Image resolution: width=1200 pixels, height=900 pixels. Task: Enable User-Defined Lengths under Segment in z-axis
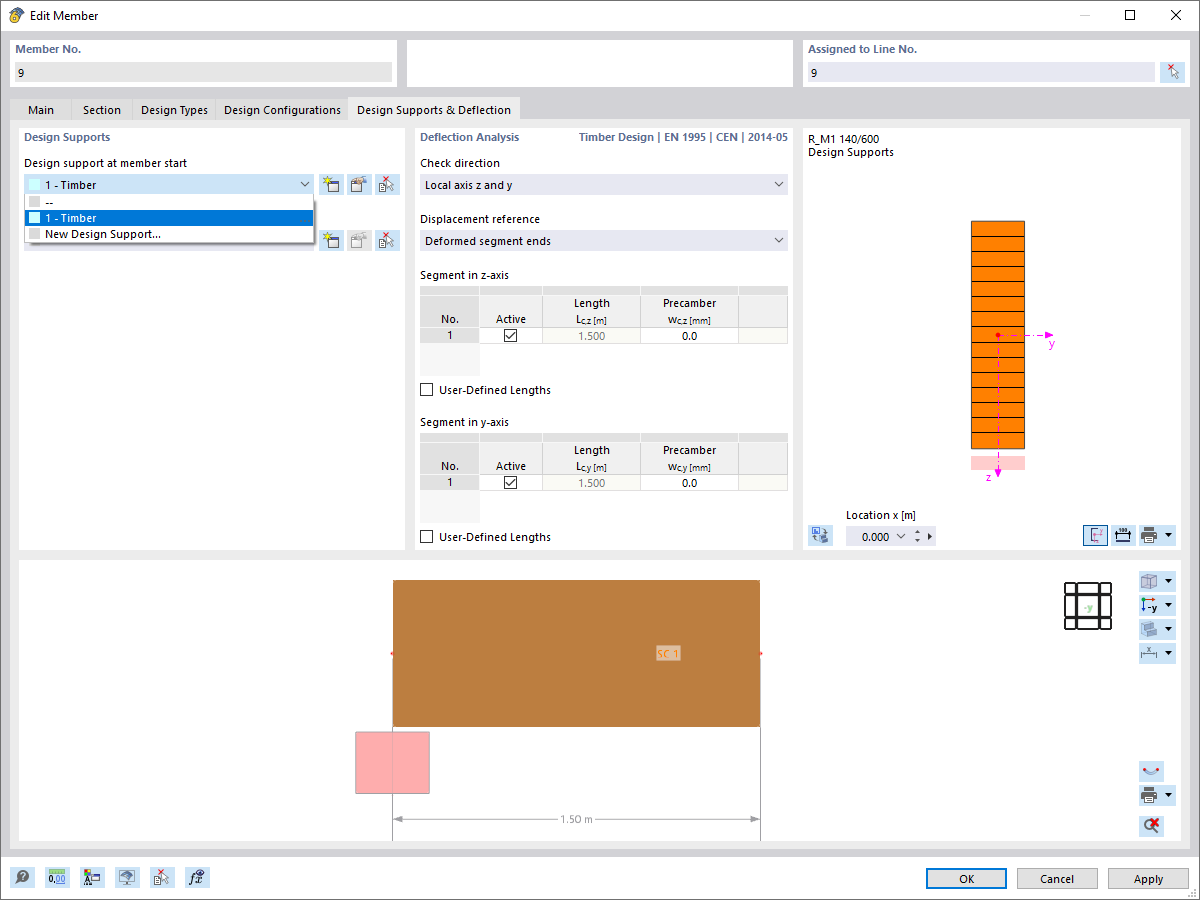427,390
